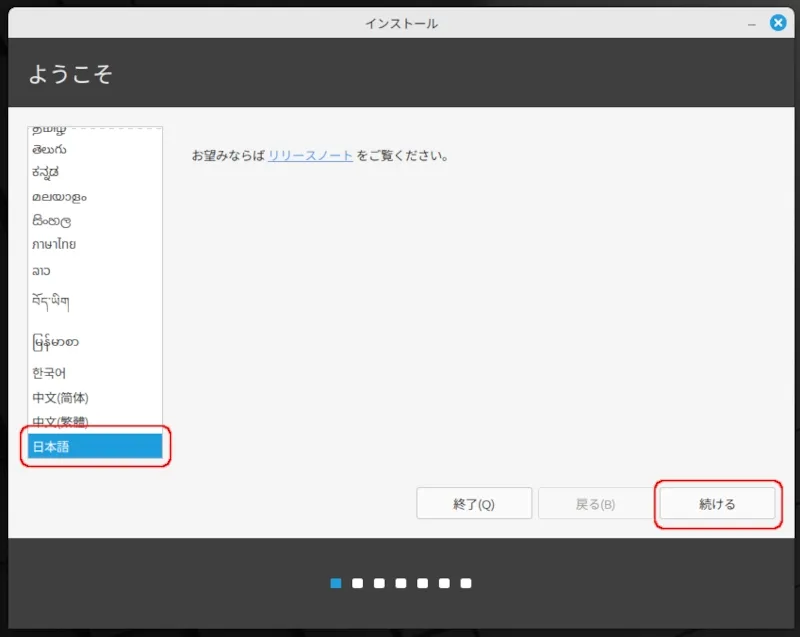Image resolution: width=800 pixels, height=637 pixels.
Task: Select Malayalam (മലയാളം) in the list
Action: (x=59, y=196)
